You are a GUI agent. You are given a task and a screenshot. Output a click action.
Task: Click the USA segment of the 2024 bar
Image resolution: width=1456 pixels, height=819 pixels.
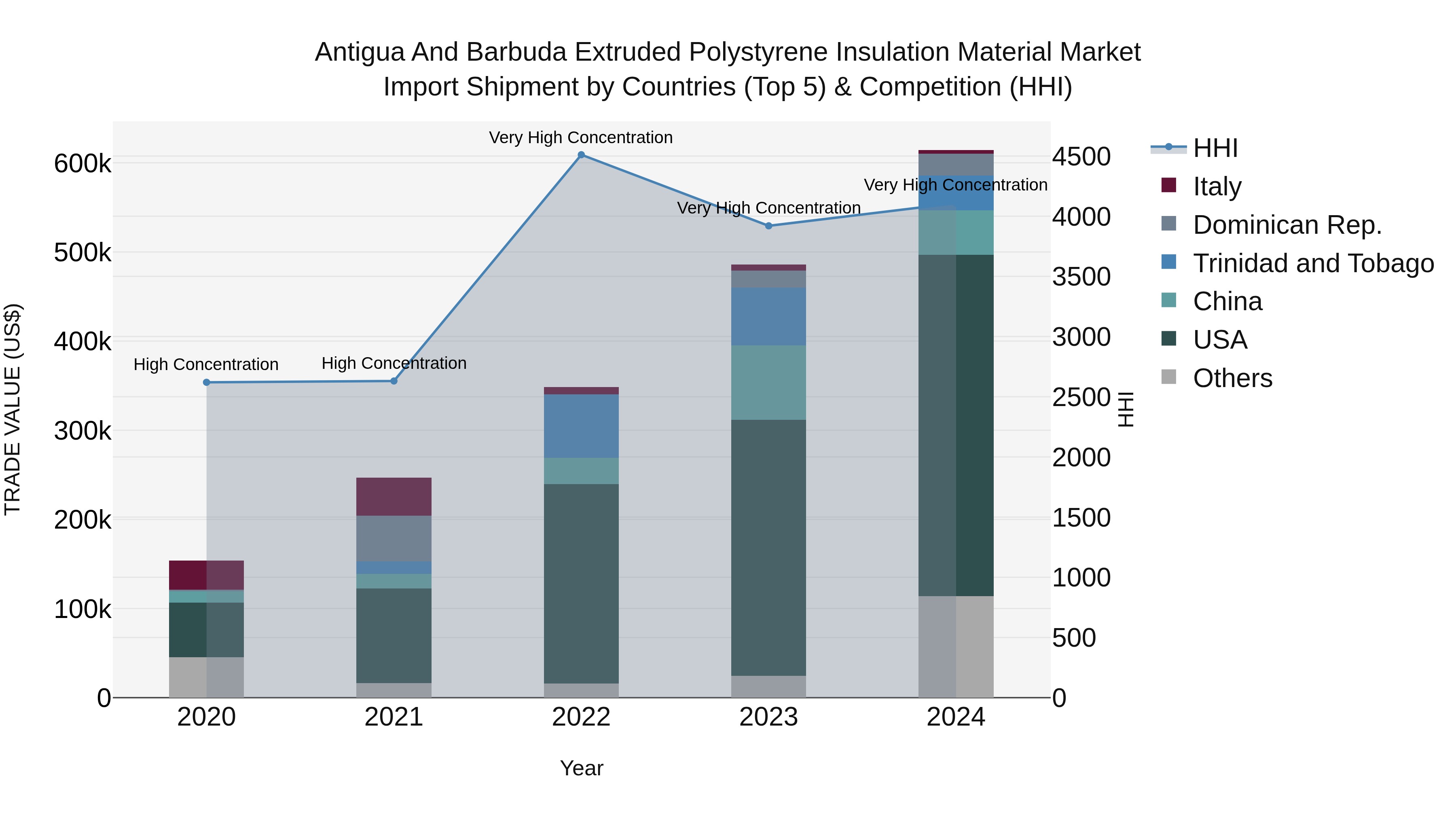pos(956,425)
